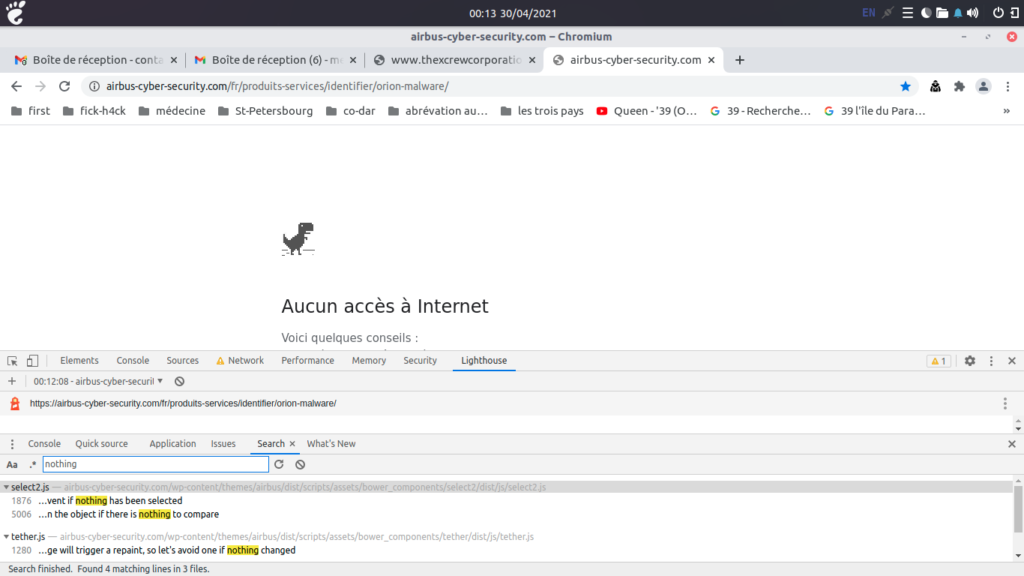Close the Search drawer tab
Image resolution: width=1024 pixels, height=576 pixels.
292,444
